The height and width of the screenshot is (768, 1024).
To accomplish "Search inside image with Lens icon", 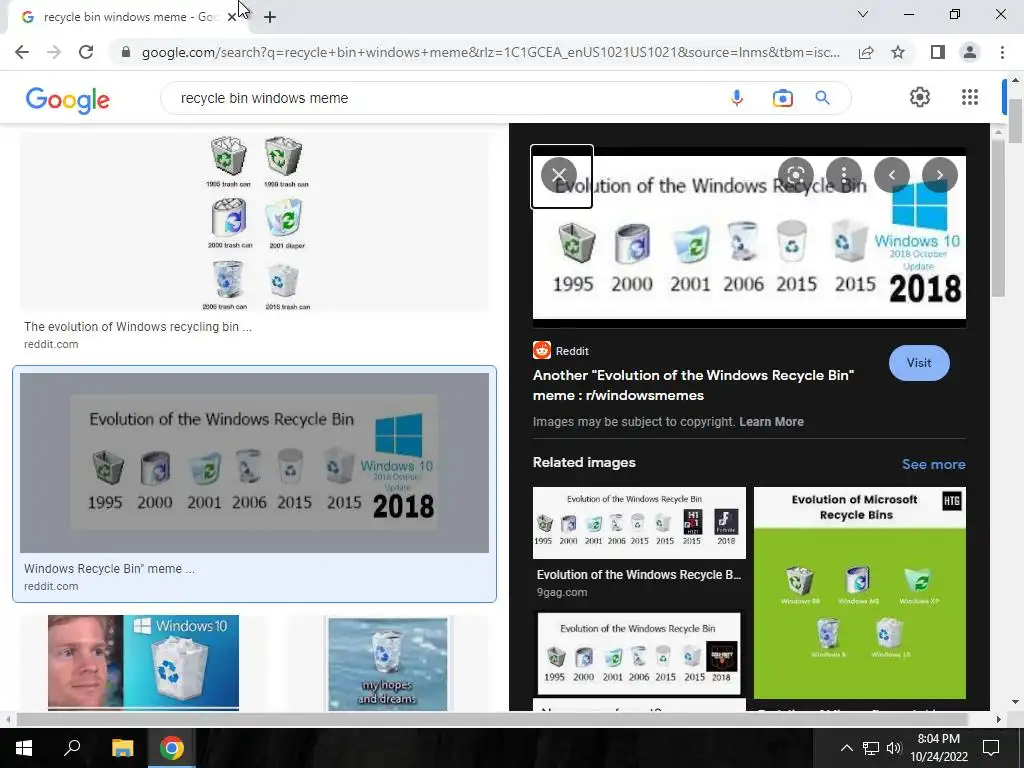I will coord(795,175).
